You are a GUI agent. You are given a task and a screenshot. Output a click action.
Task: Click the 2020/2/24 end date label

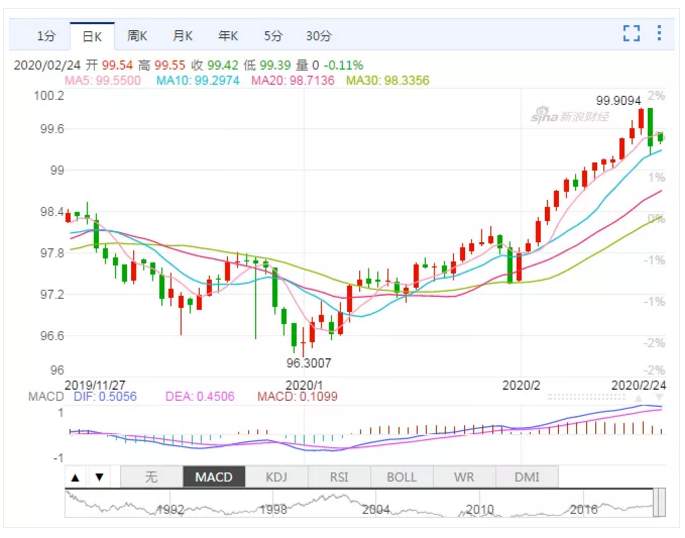point(638,386)
